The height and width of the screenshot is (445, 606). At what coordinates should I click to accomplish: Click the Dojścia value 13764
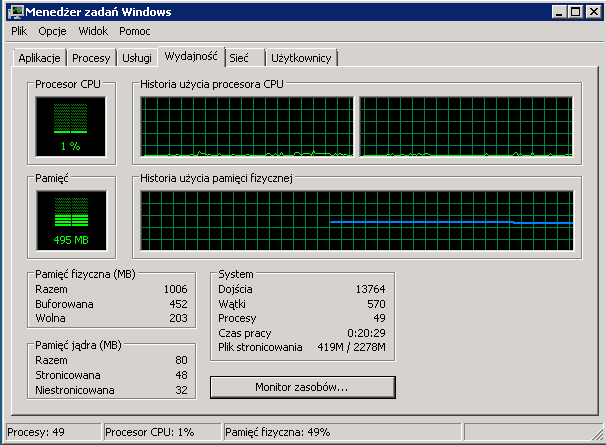coord(370,289)
